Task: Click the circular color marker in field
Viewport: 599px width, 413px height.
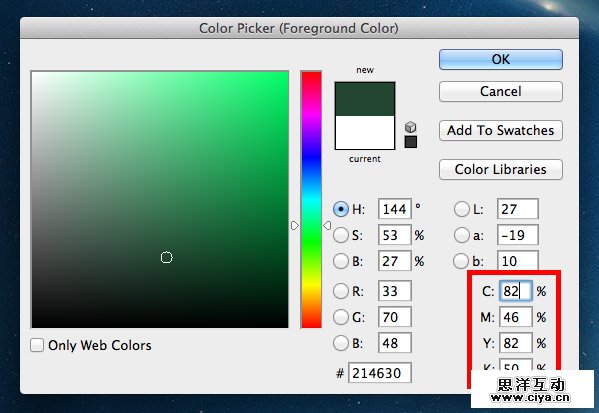Action: click(x=167, y=258)
